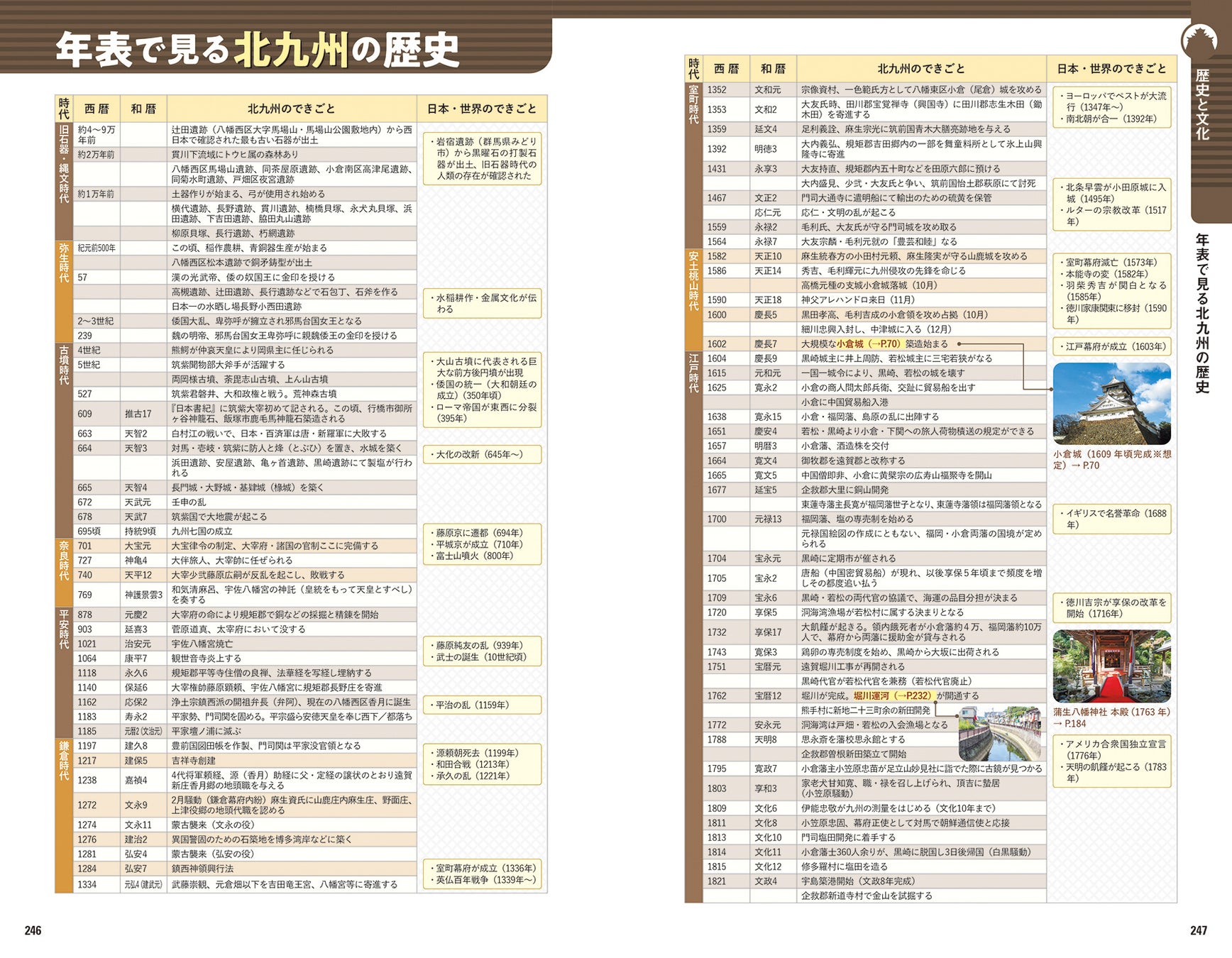Click the 平治の乱（1159年） side note
Screen dimensions: 1232x958
point(482,705)
